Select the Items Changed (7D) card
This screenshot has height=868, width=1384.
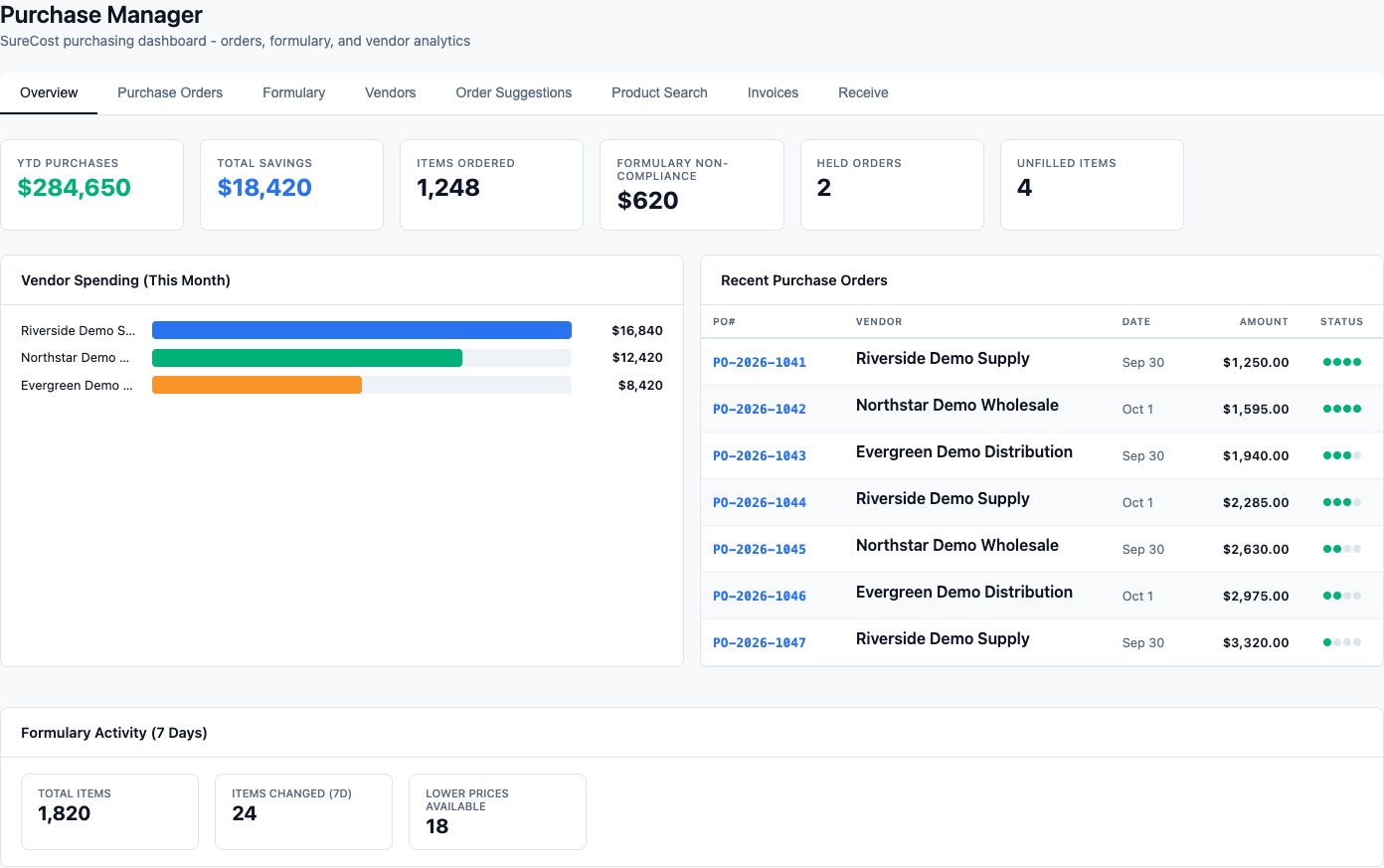303,811
